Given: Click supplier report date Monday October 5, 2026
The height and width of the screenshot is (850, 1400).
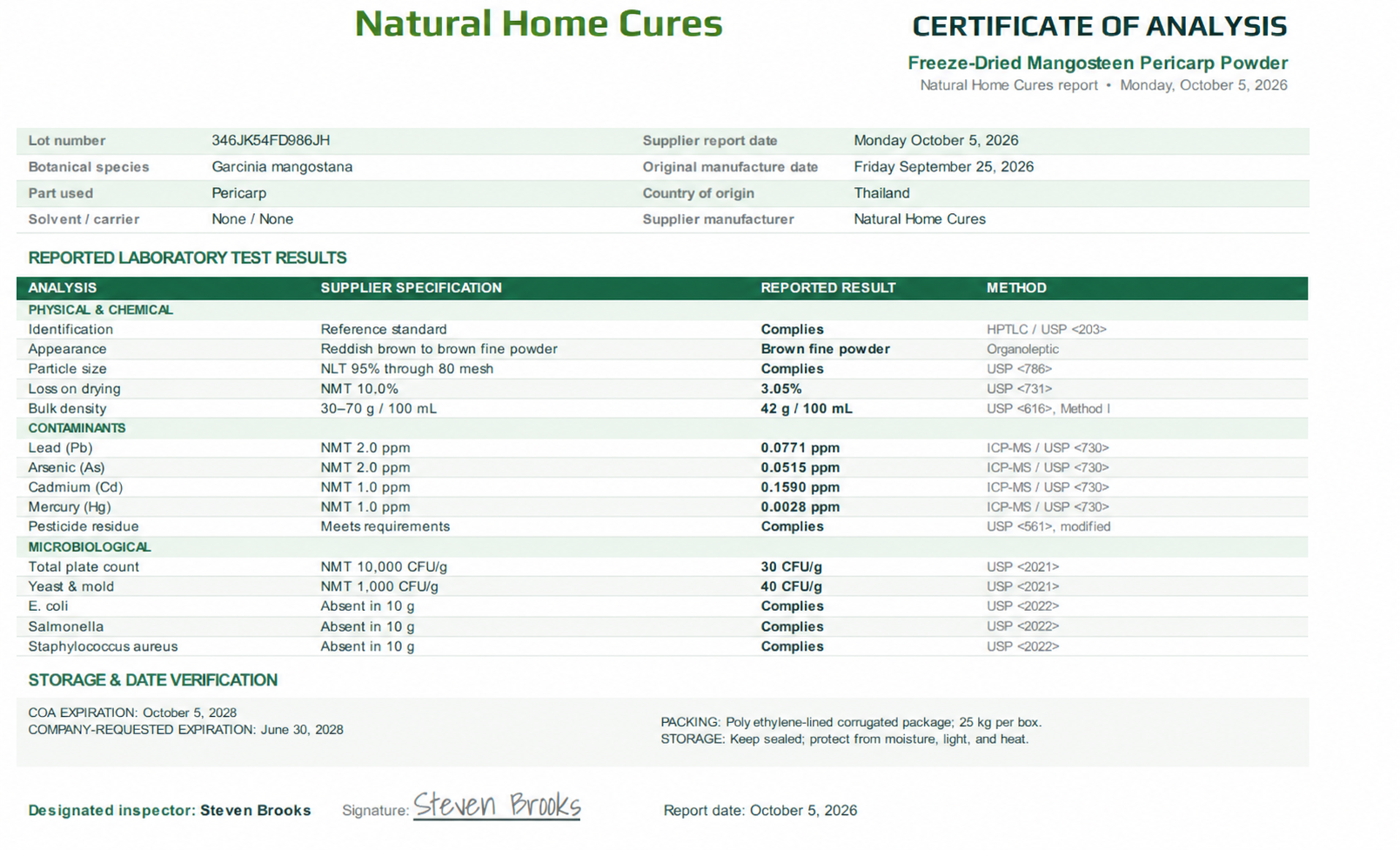Looking at the screenshot, I should (936, 140).
